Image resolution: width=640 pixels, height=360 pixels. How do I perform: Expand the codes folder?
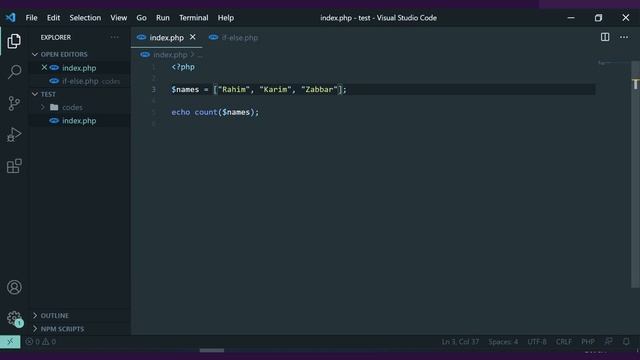tap(42, 107)
